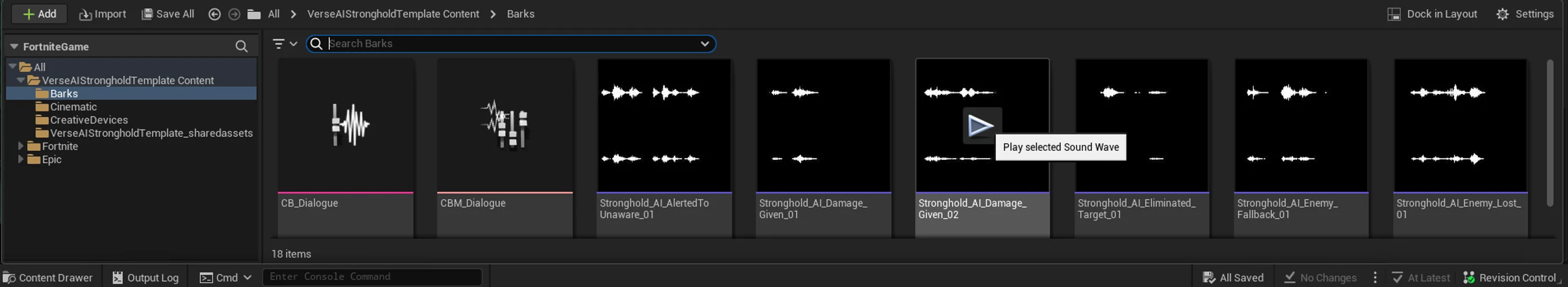1568x287 pixels.
Task: Select the All breadcrumb
Action: [x=274, y=14]
